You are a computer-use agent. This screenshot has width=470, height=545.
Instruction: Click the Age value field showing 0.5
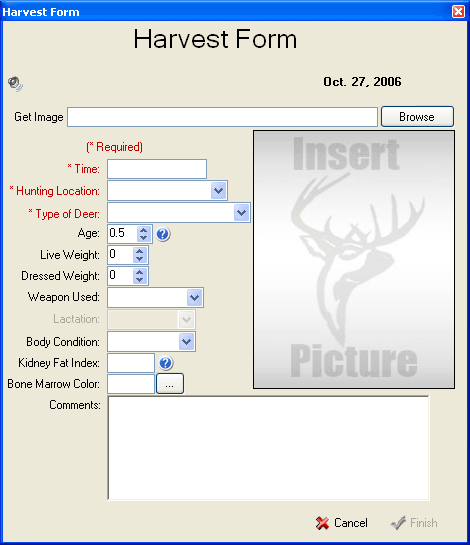[122, 234]
